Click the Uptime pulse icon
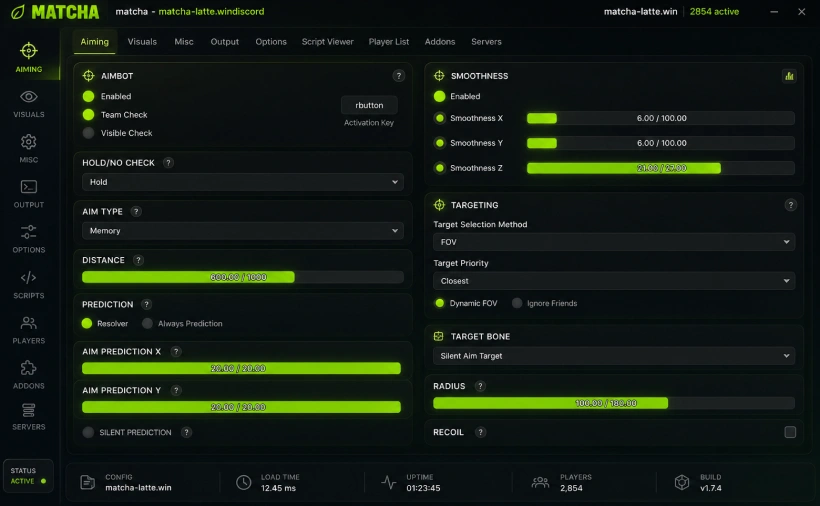Screen dimensions: 820x506 coord(389,482)
